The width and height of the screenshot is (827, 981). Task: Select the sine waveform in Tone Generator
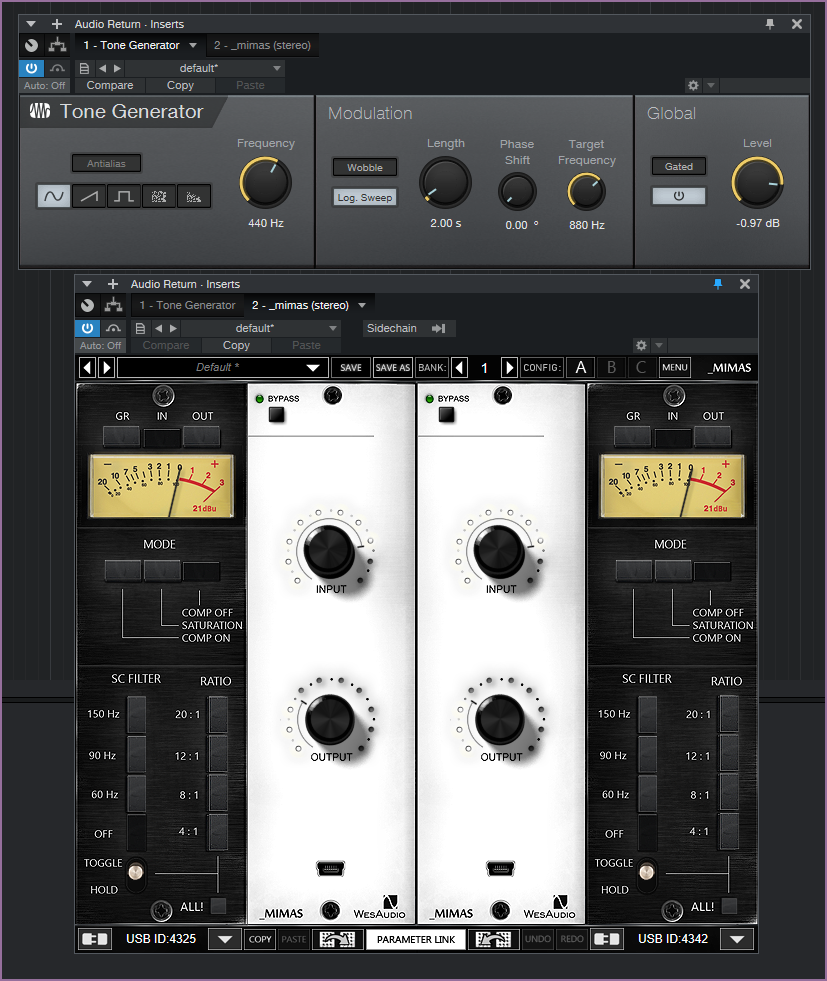tap(54, 196)
